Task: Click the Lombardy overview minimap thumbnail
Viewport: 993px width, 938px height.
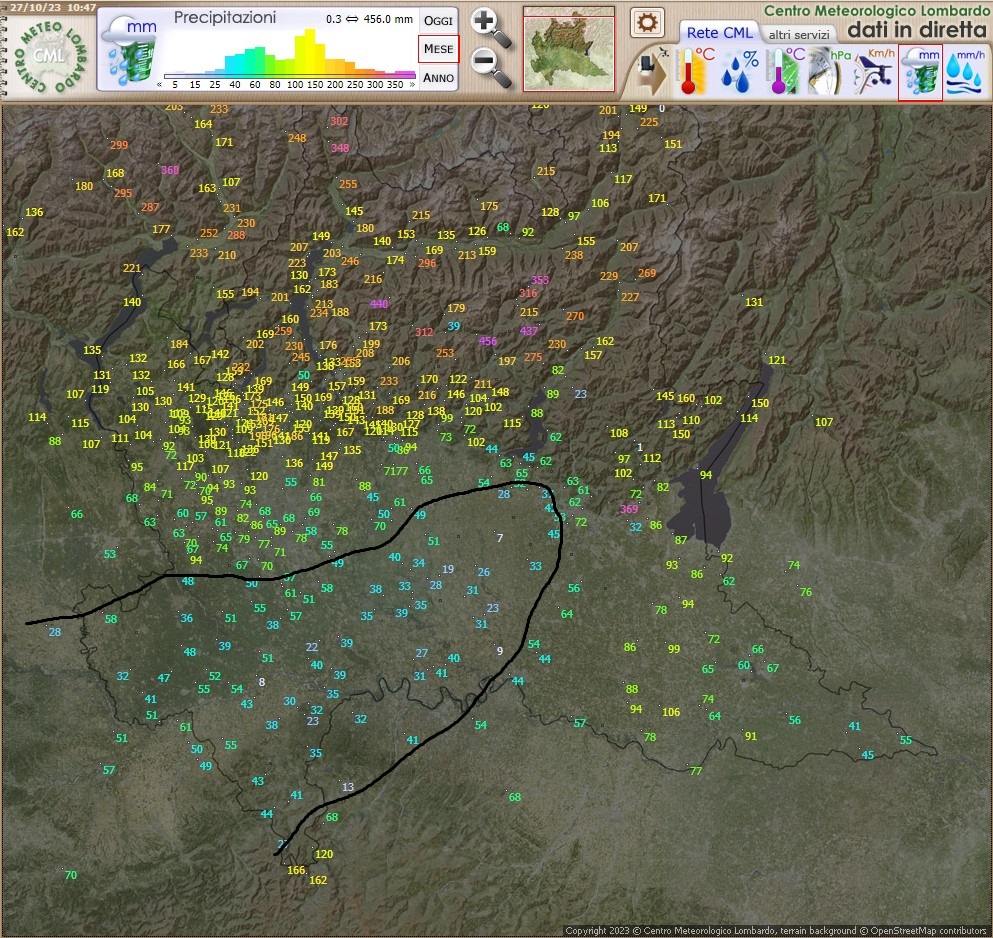Action: point(569,49)
